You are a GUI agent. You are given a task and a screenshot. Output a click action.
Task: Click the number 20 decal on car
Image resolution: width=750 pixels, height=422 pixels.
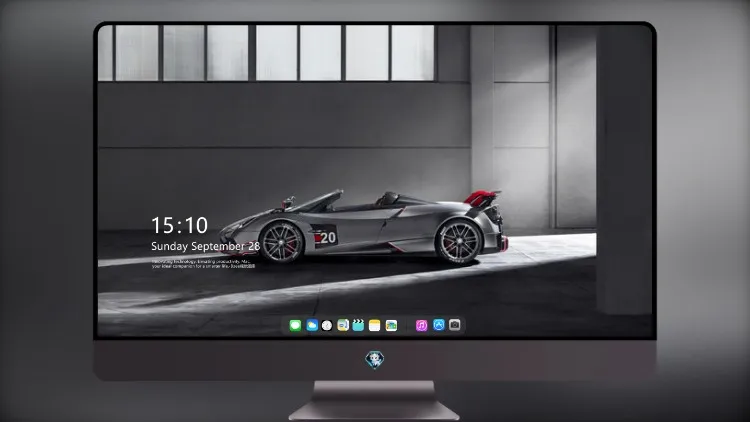[x=328, y=237]
